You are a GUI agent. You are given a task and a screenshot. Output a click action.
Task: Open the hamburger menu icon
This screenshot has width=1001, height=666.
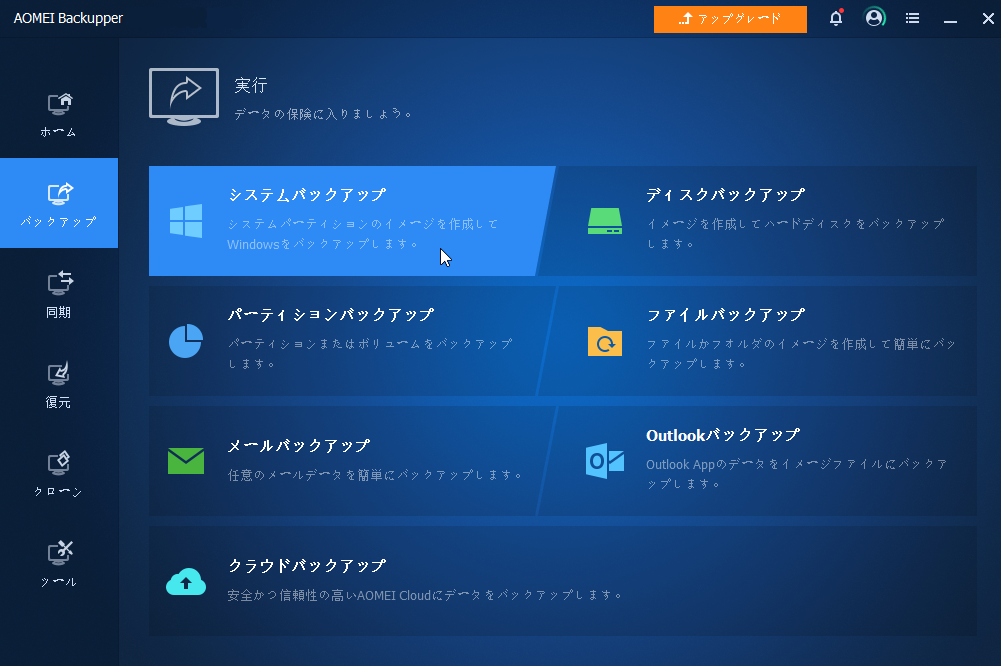(x=912, y=18)
